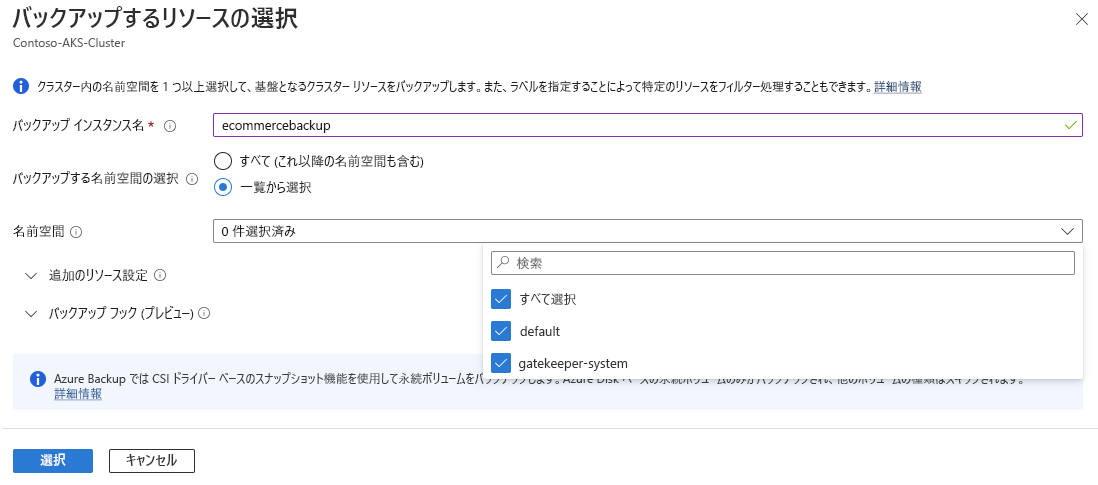Click the ecommercebackup instance name field
Image resolution: width=1098 pixels, height=485 pixels.
pos(648,126)
